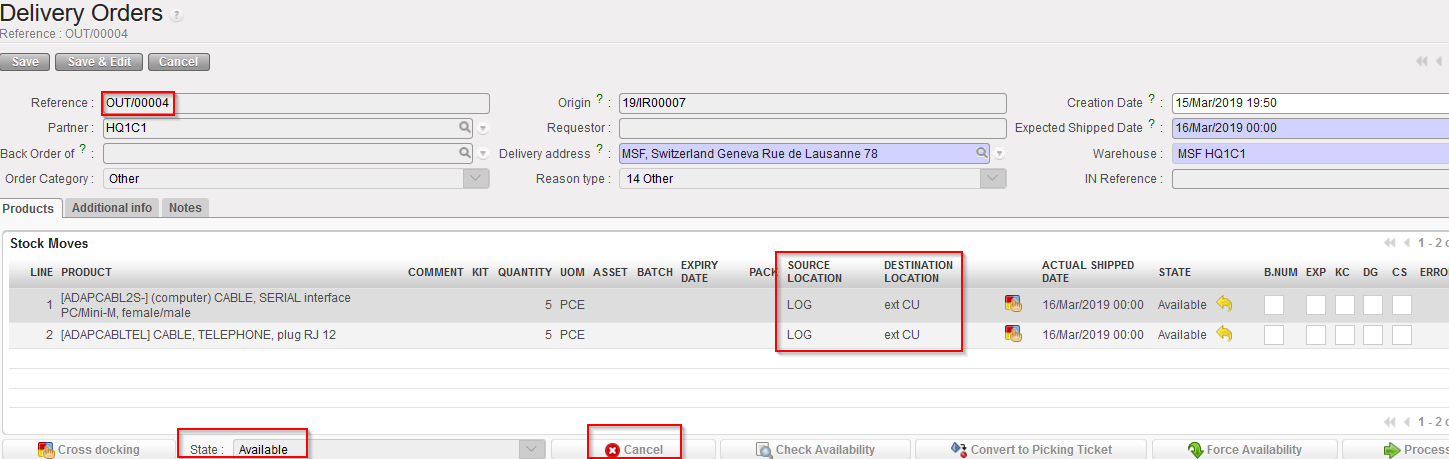Click the Delivery address search magnifier
1449x459 pixels.
pyautogui.click(x=982, y=153)
